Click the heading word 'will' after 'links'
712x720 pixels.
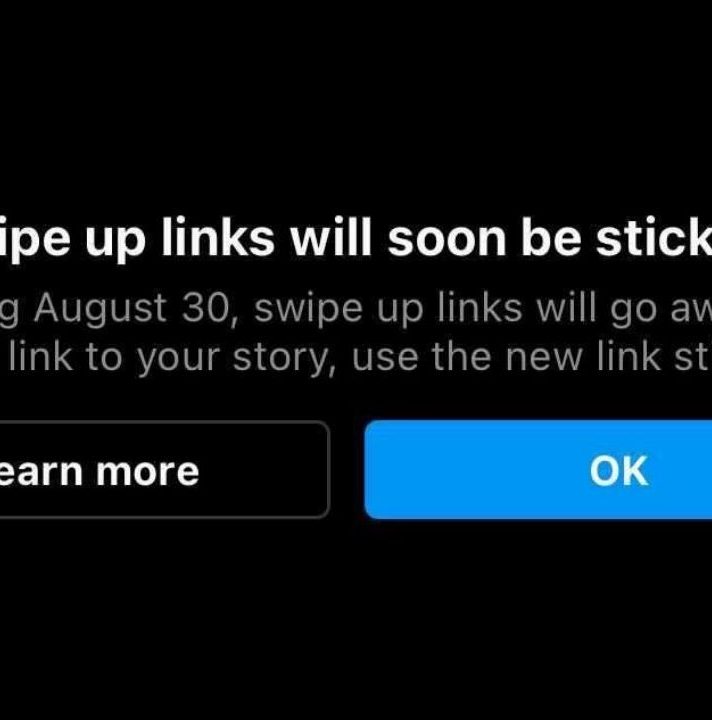point(330,238)
